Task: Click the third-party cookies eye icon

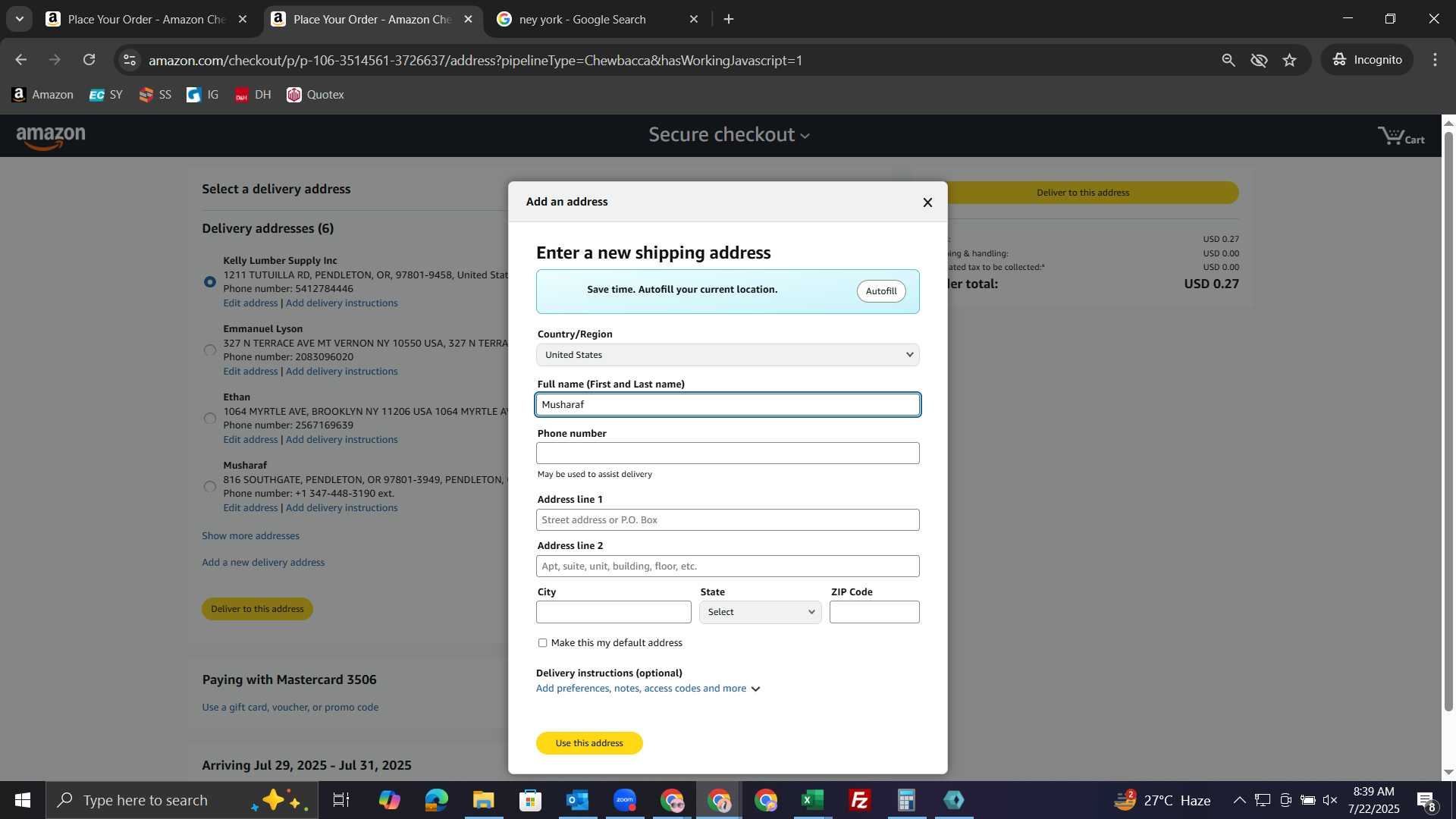Action: [1259, 60]
